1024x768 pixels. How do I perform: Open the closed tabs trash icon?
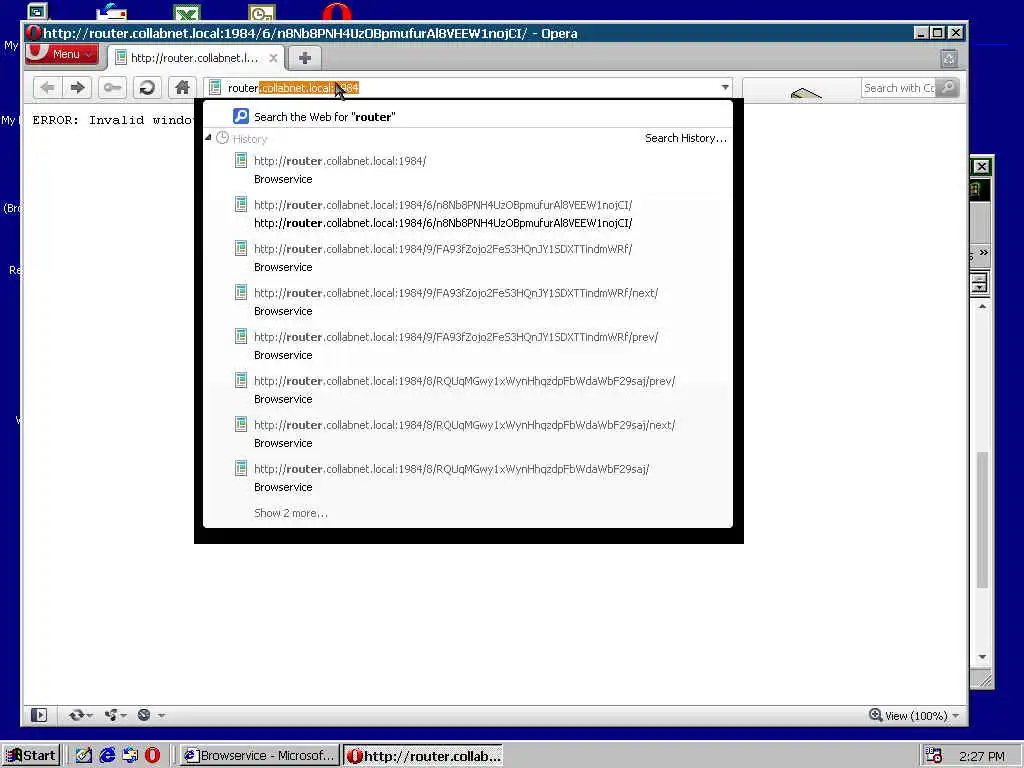point(949,59)
